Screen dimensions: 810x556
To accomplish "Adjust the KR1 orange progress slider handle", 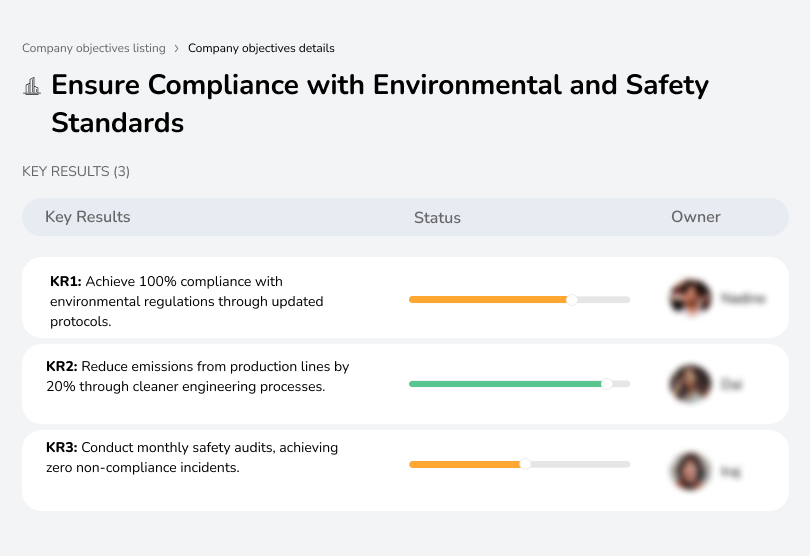I will pos(571,300).
